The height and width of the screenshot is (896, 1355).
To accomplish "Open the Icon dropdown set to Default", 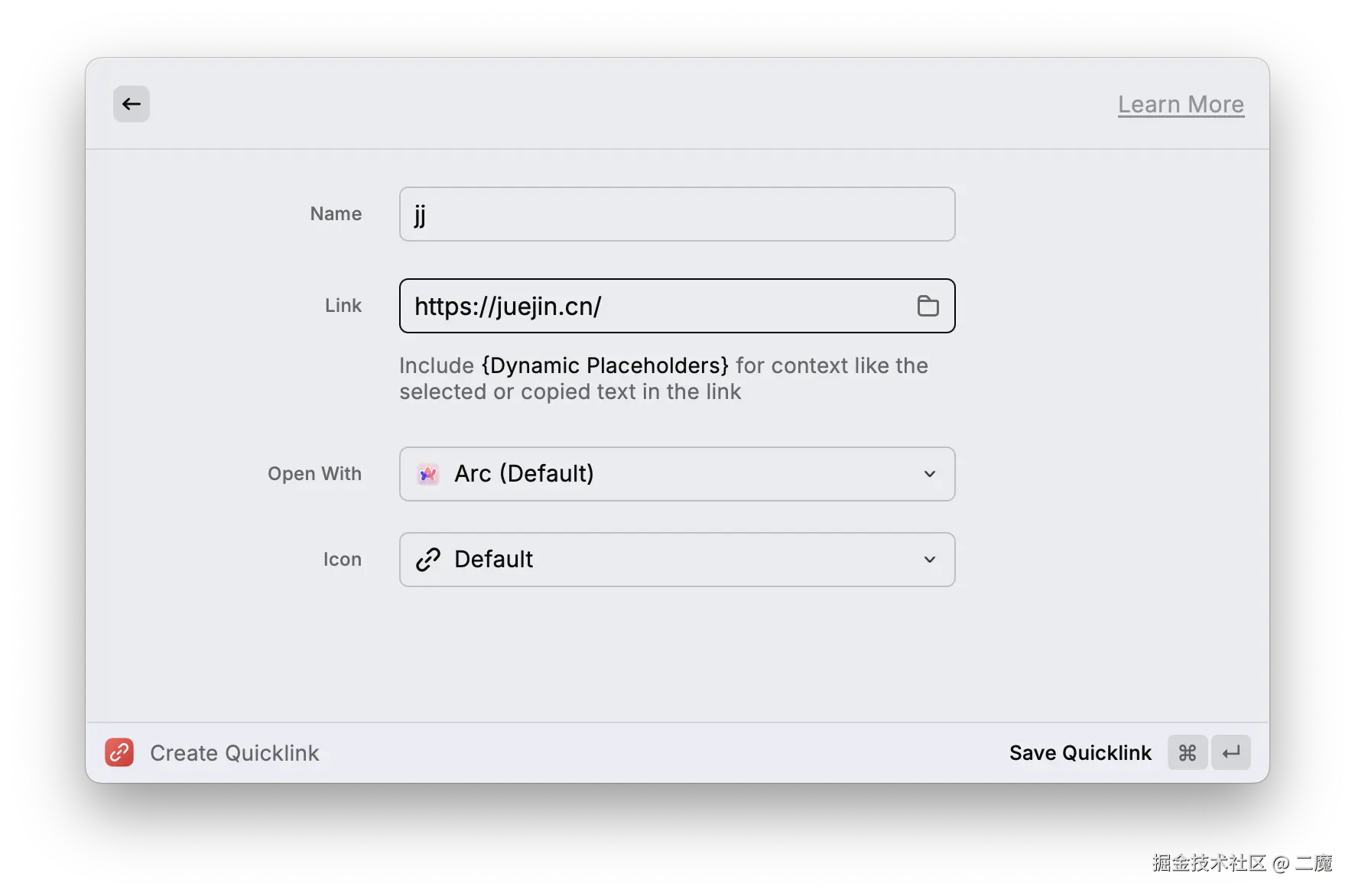I will 677,560.
